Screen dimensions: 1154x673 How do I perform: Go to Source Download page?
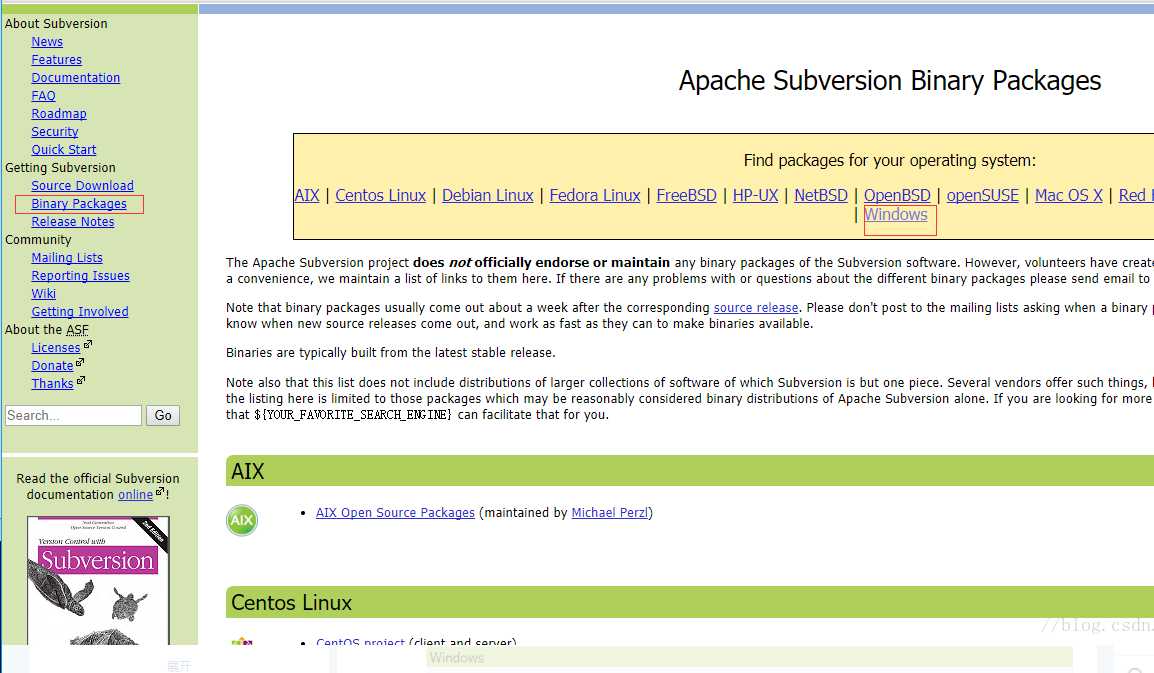point(82,186)
